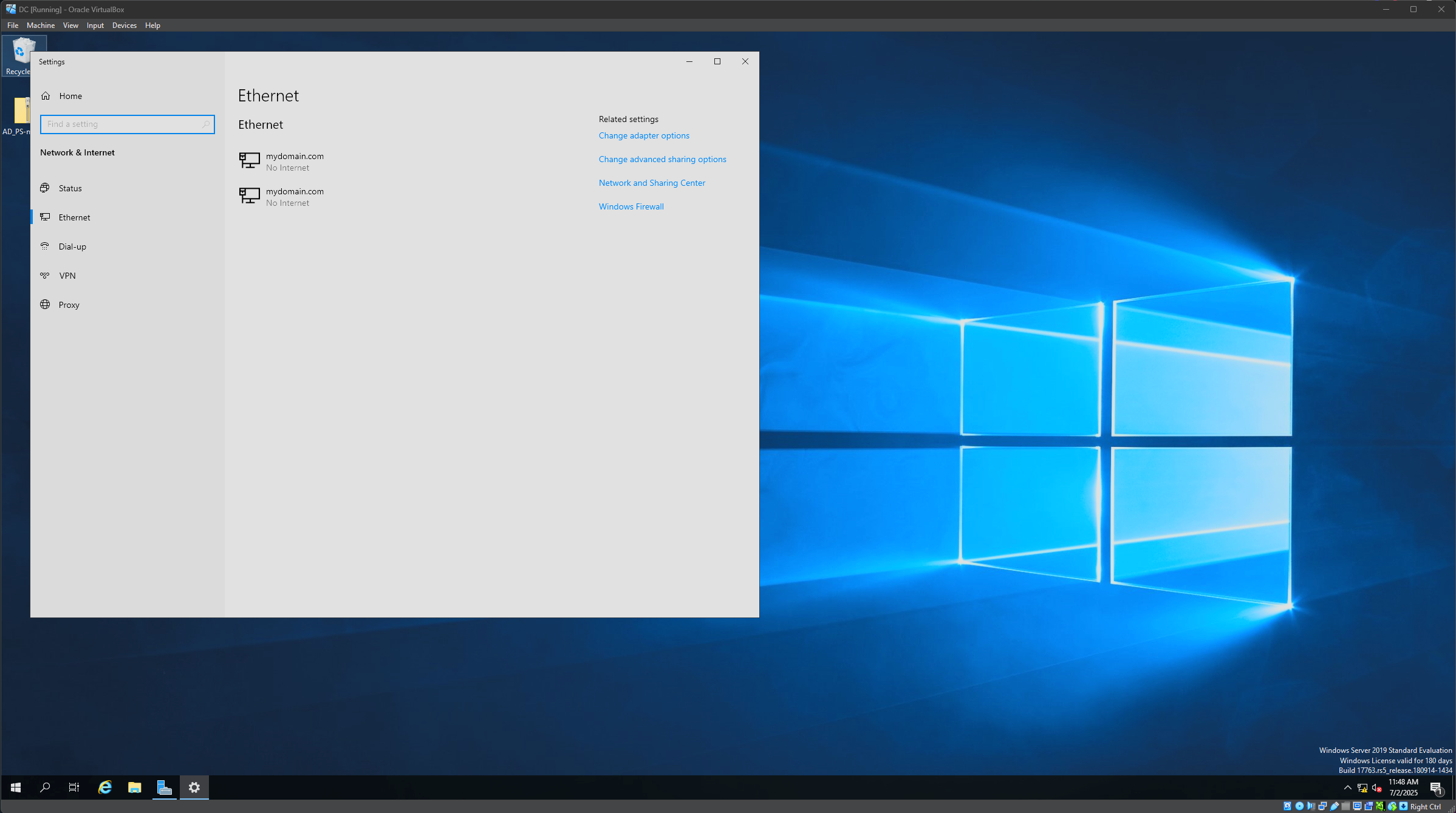This screenshot has width=1456, height=813.
Task: Click the Find a setting search box
Action: 128,124
